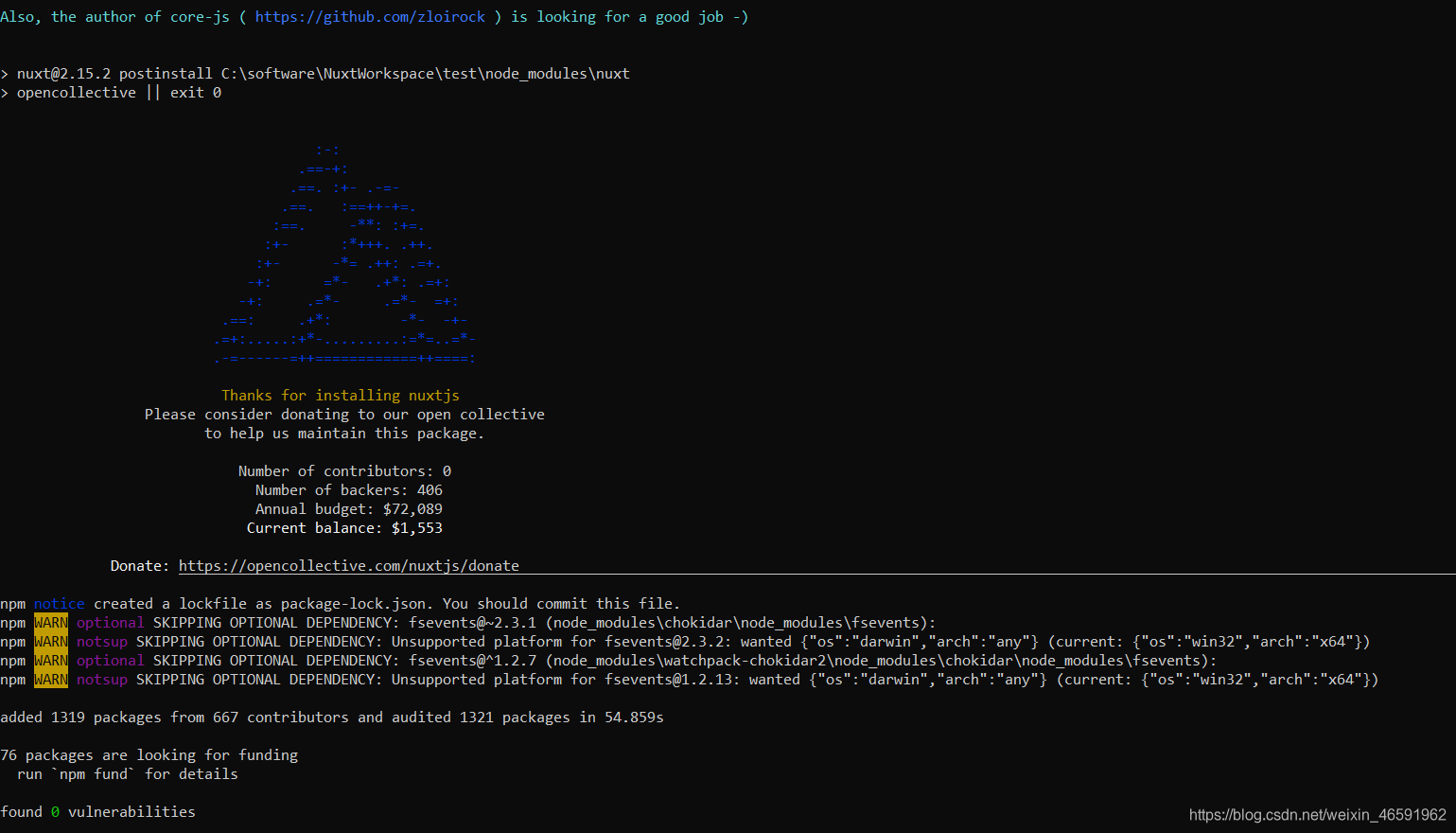Click the fsevents@^1.2.7 warning line
1456x833 pixels.
click(x=608, y=661)
